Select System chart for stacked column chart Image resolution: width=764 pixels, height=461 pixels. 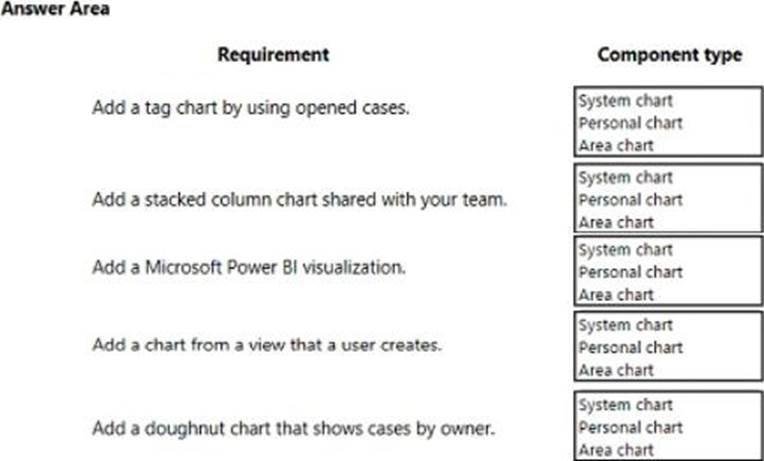625,177
